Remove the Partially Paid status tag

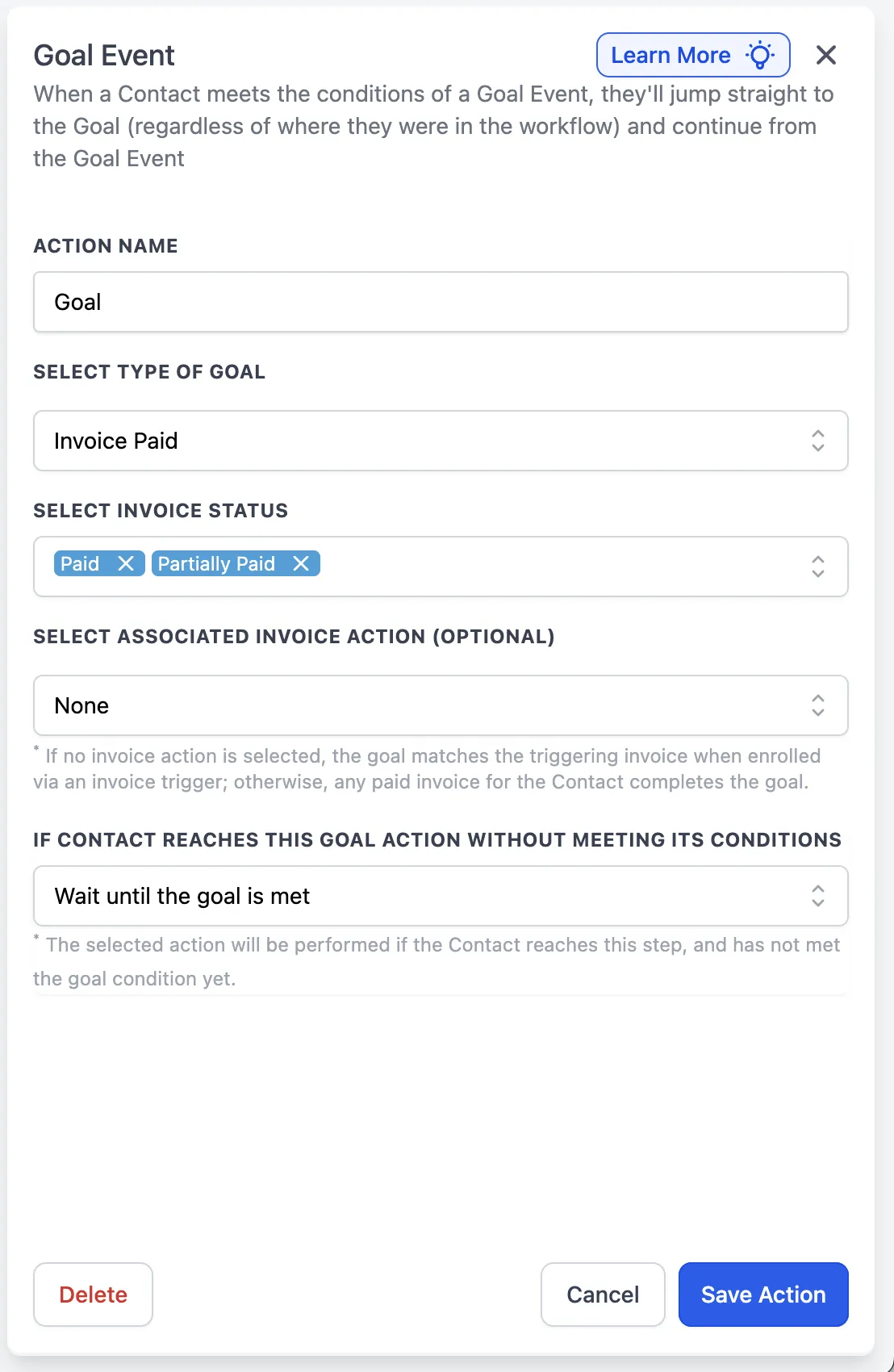(301, 563)
